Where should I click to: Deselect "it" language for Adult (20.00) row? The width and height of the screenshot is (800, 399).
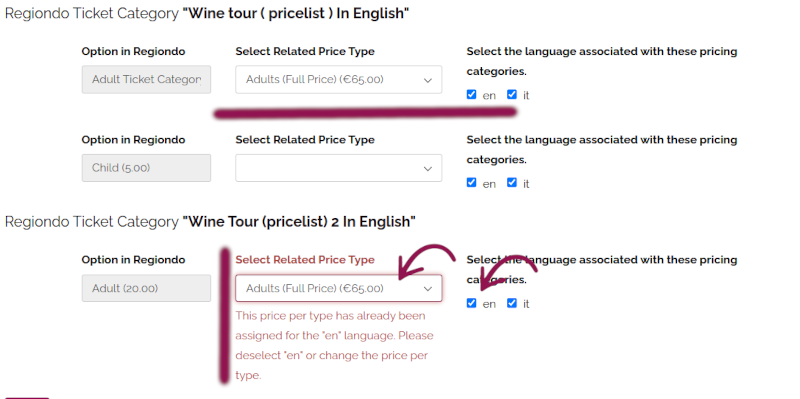(x=512, y=303)
